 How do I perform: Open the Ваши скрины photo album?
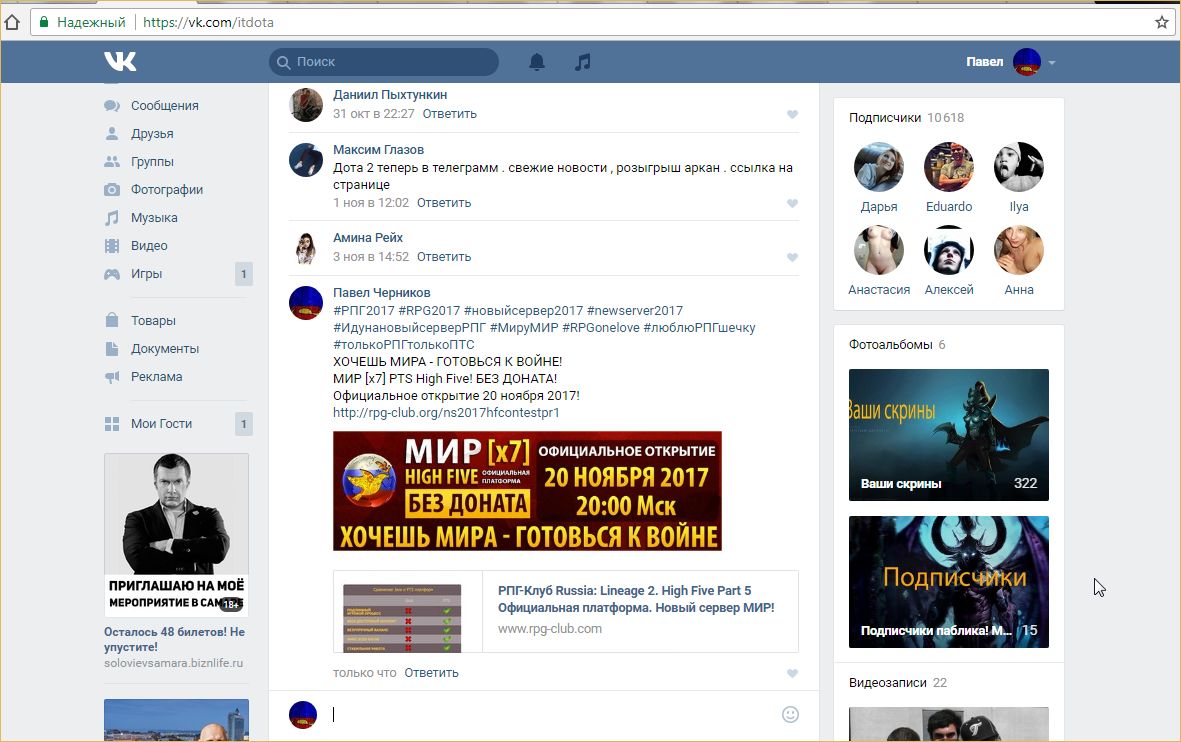949,435
